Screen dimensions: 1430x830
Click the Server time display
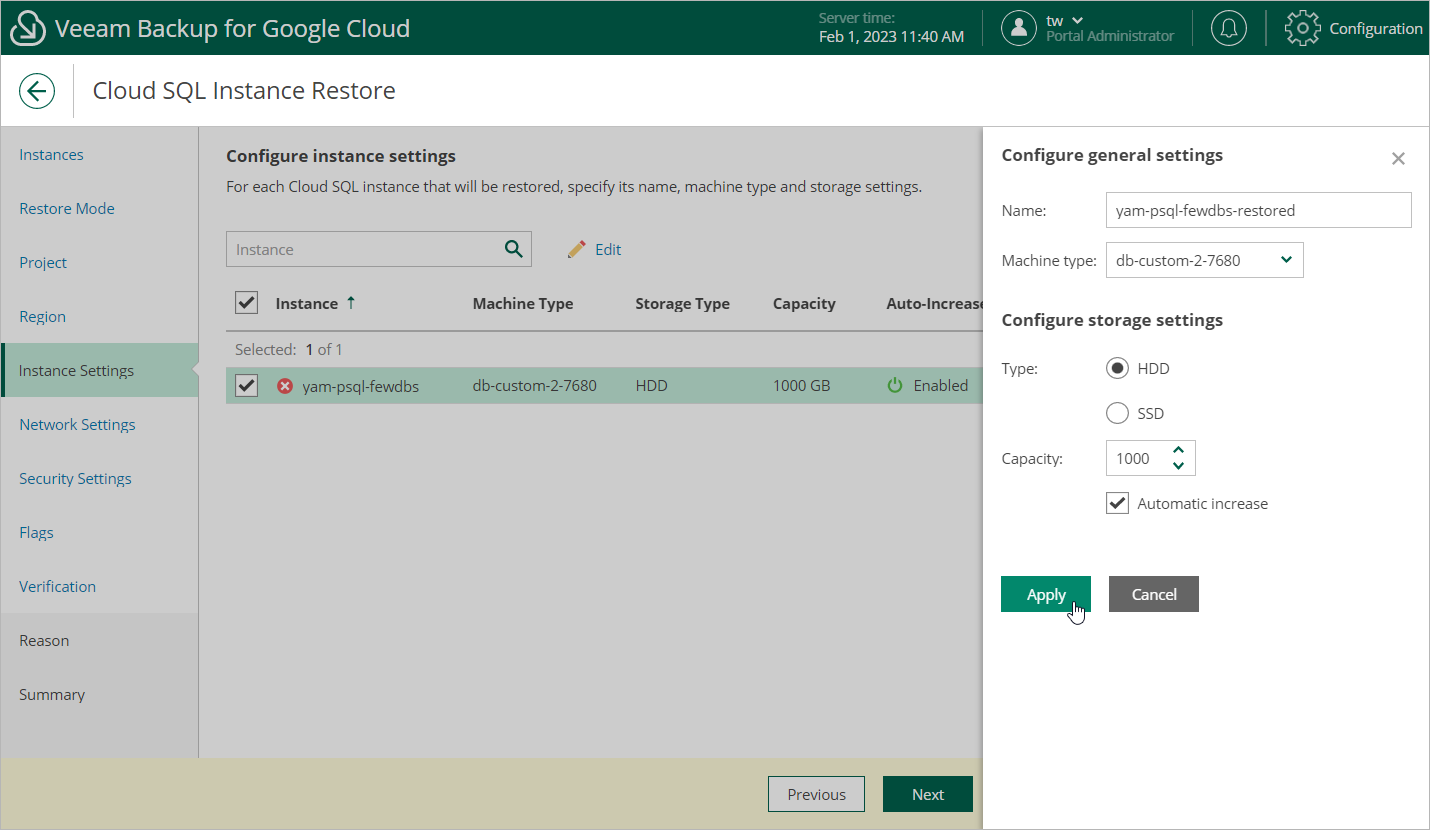[891, 28]
